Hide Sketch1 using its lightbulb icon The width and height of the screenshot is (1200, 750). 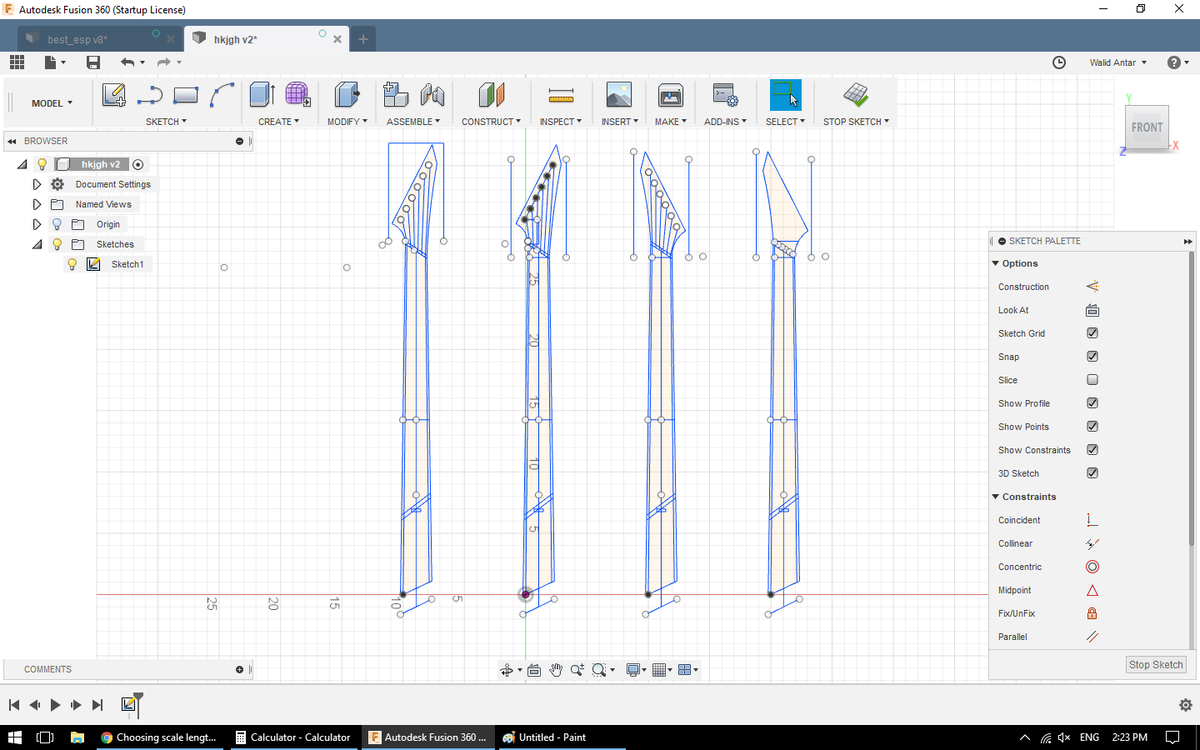[72, 264]
